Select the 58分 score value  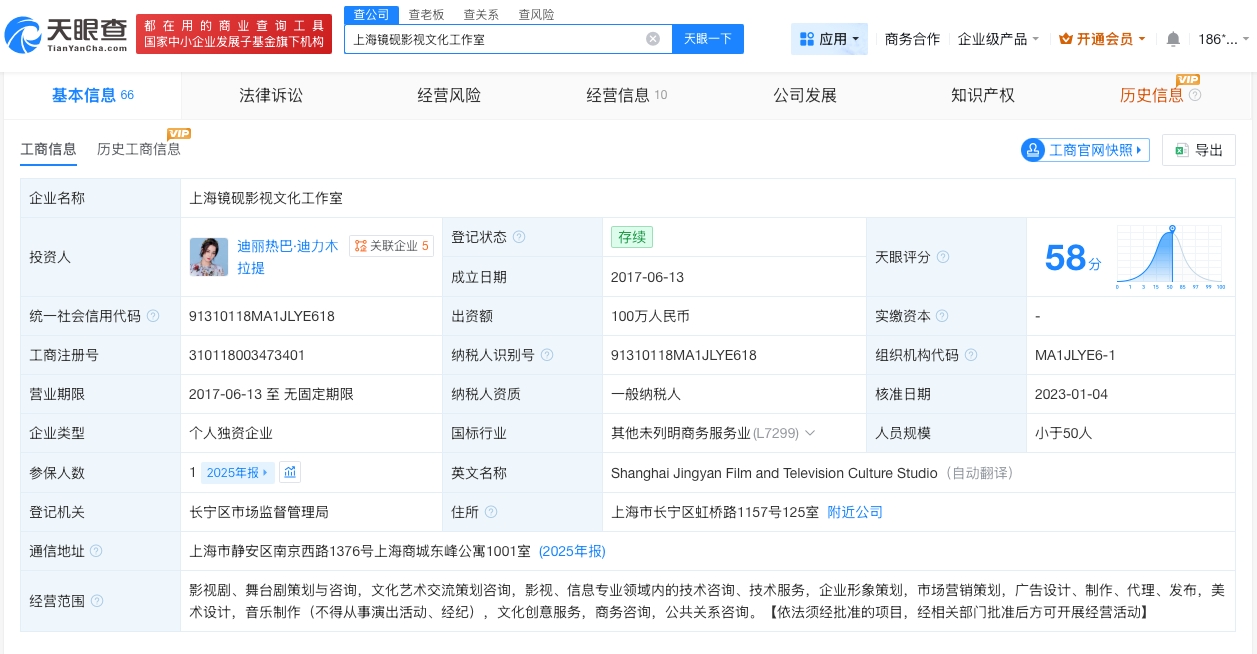click(x=1073, y=258)
